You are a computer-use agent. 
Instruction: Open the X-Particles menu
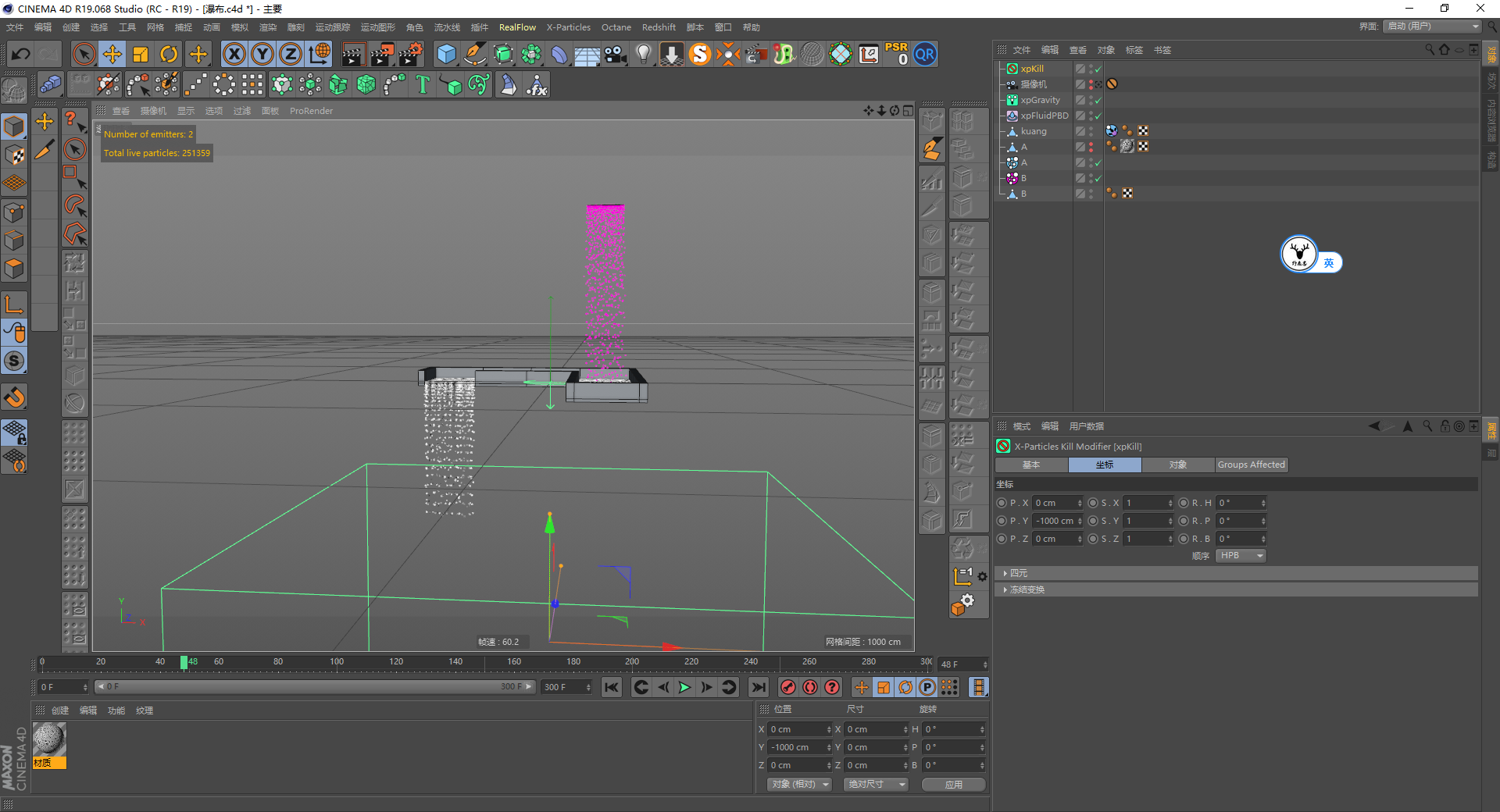pos(568,27)
